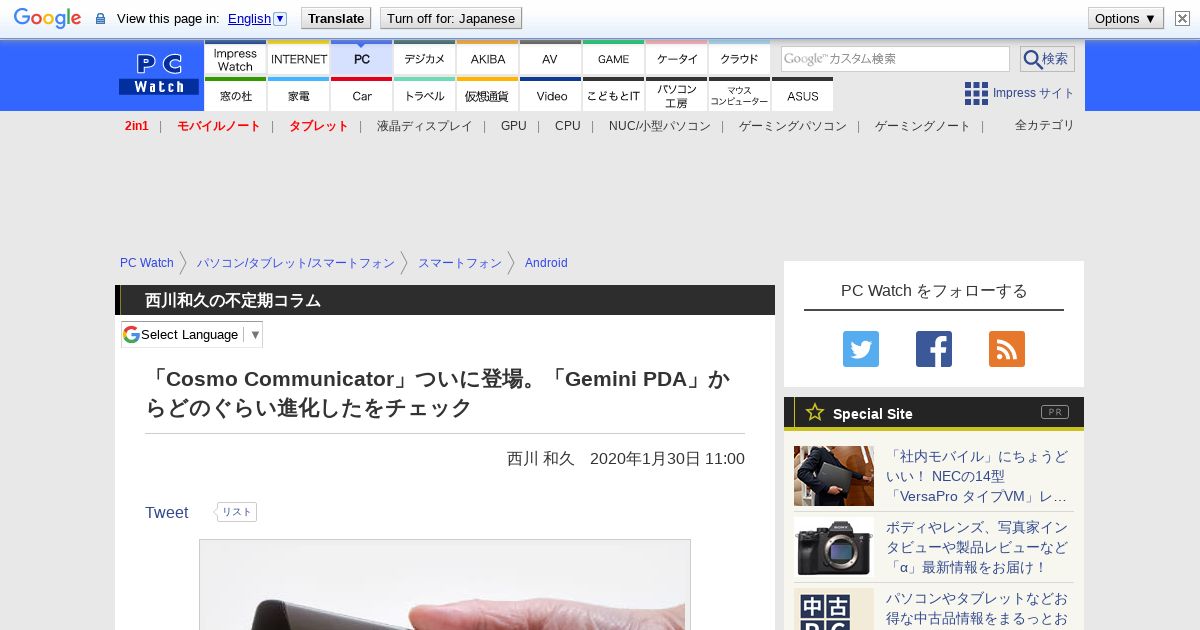Click the Impress site grid icon
This screenshot has height=630, width=1200.
coord(976,93)
